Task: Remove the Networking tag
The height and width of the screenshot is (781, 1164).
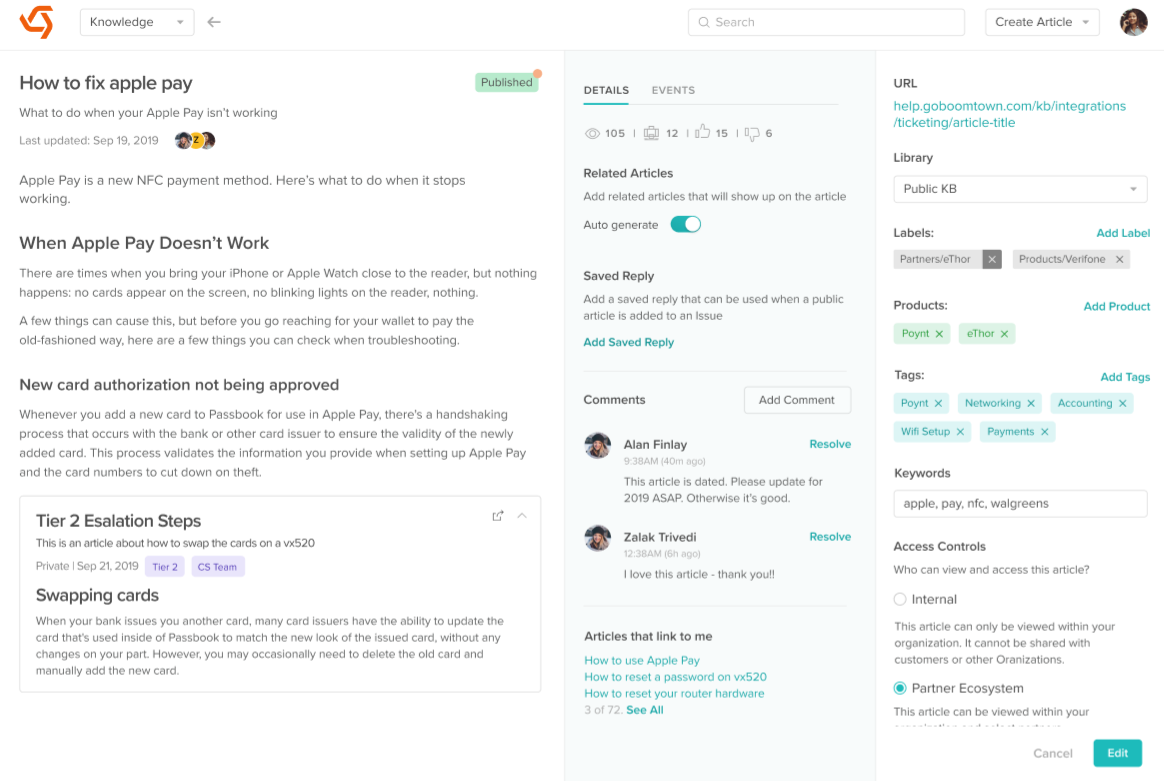Action: (1030, 403)
